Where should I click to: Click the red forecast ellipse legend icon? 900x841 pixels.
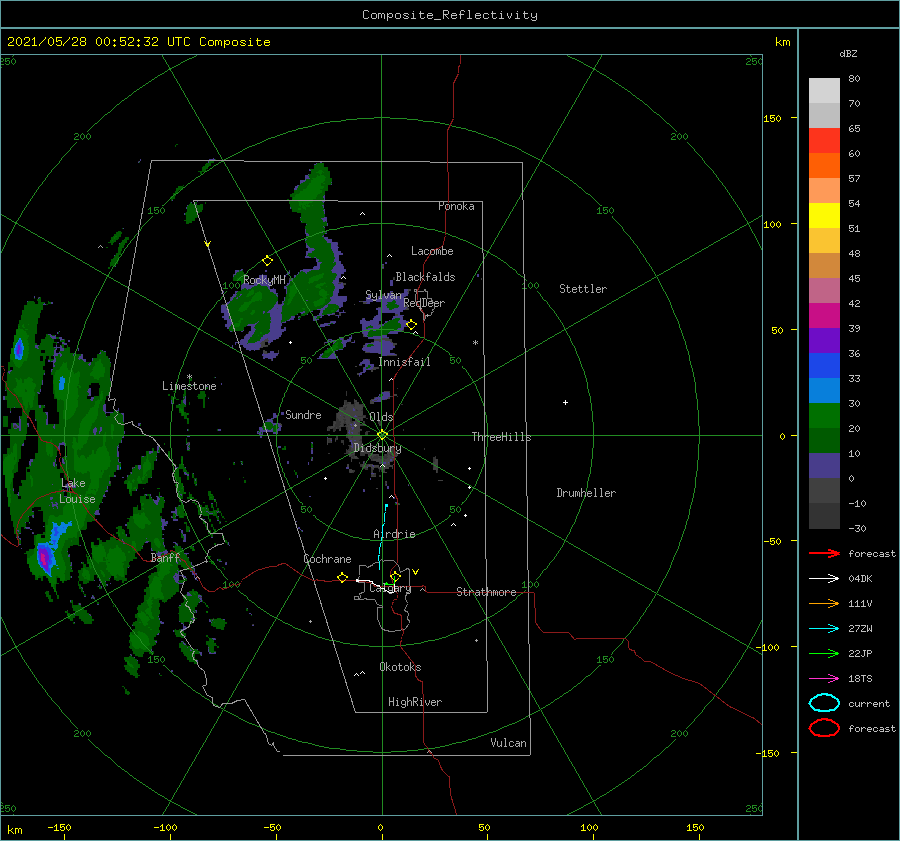(x=824, y=728)
